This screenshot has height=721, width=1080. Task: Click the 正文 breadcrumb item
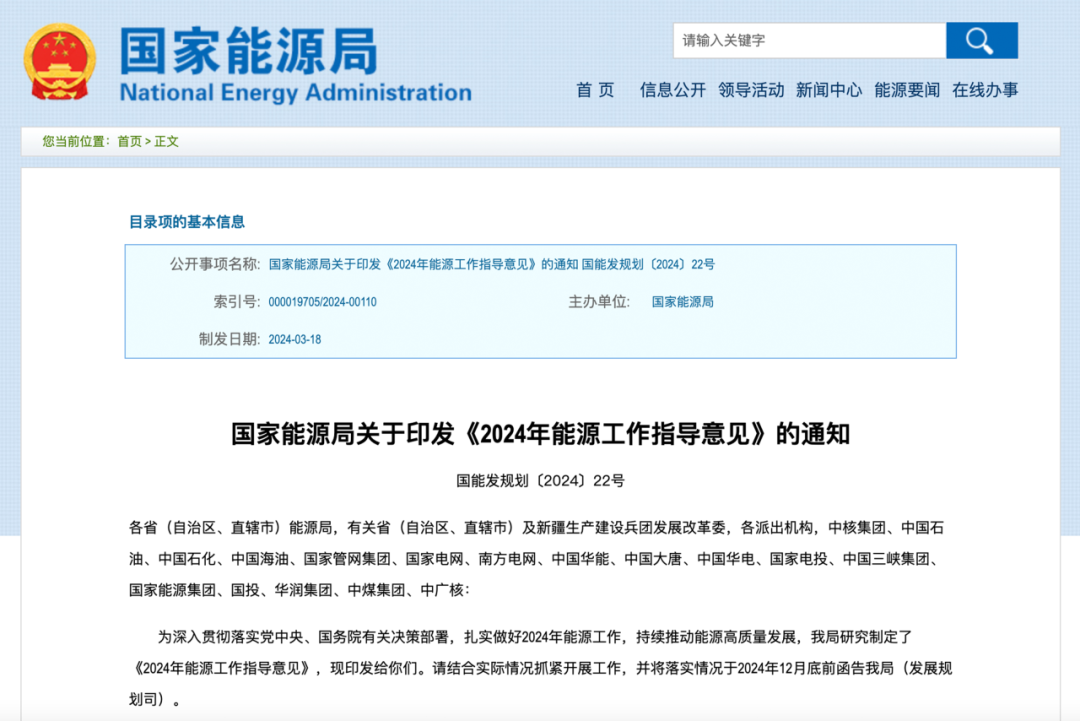[166, 141]
